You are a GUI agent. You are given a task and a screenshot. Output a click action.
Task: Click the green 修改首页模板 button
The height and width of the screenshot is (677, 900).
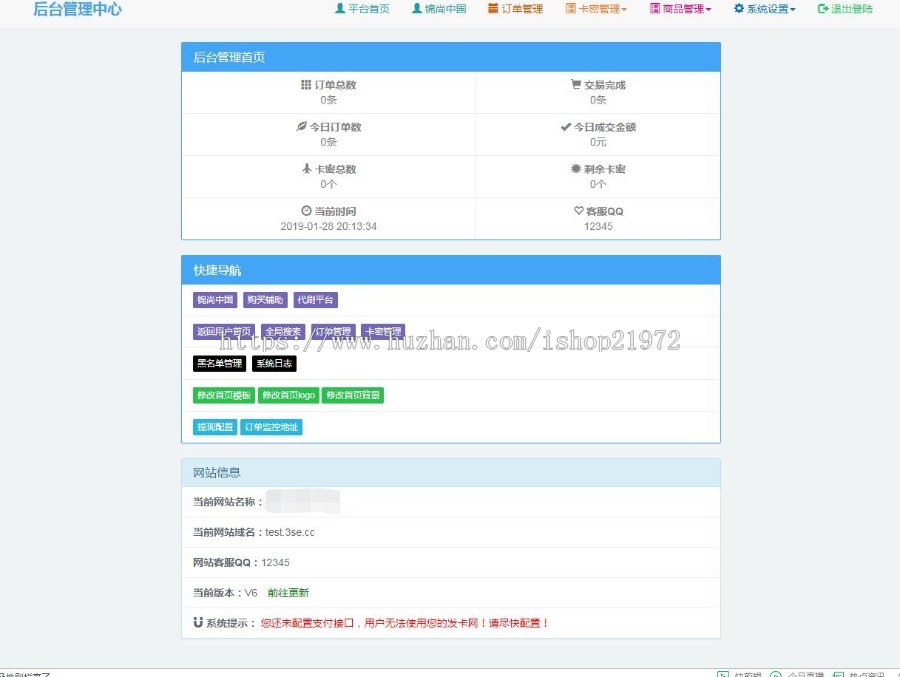[x=224, y=395]
